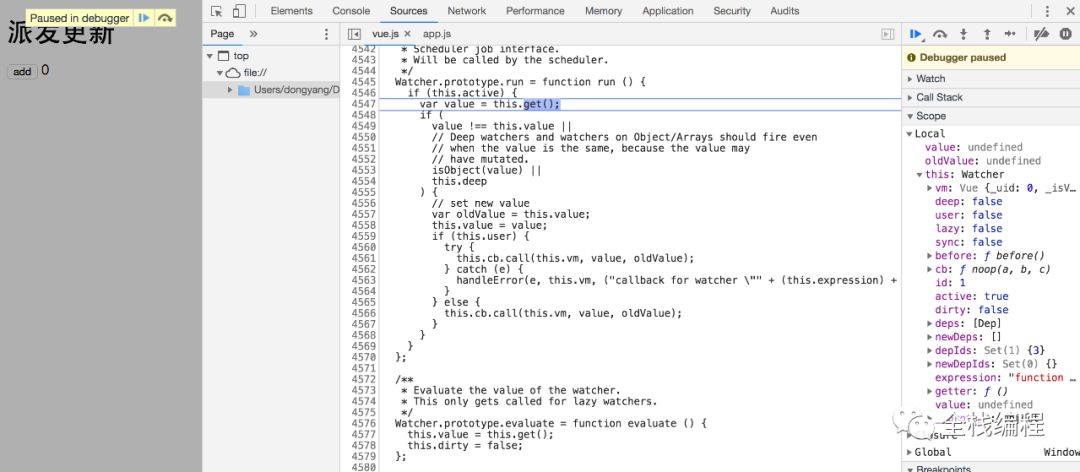Open the Application panel
1080x472 pixels.
point(668,11)
